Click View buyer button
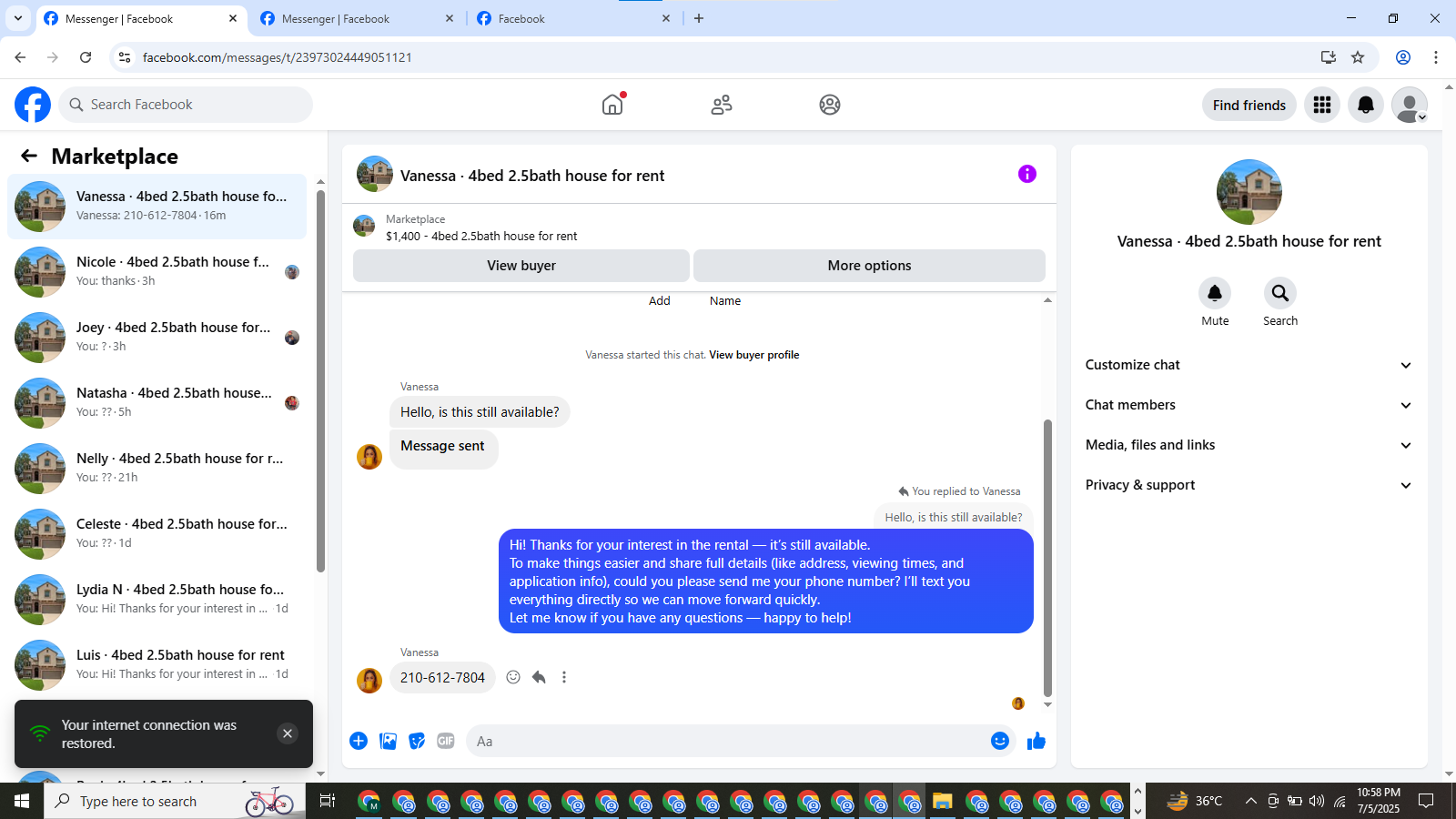 (x=521, y=266)
